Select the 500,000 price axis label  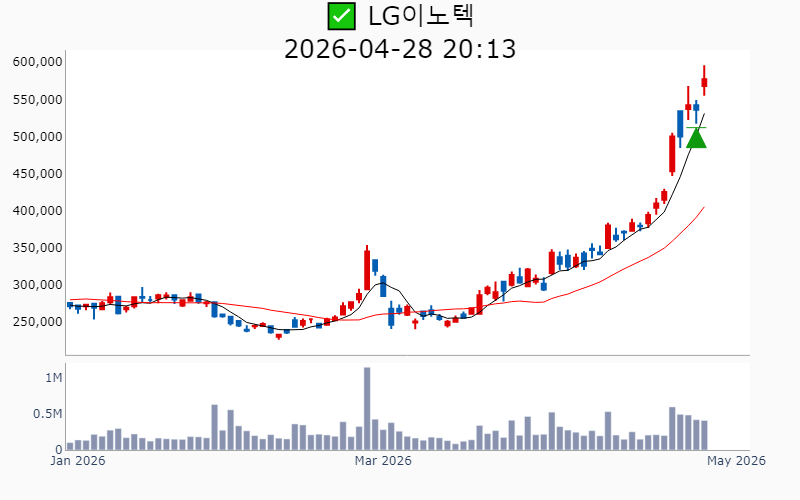[x=38, y=137]
